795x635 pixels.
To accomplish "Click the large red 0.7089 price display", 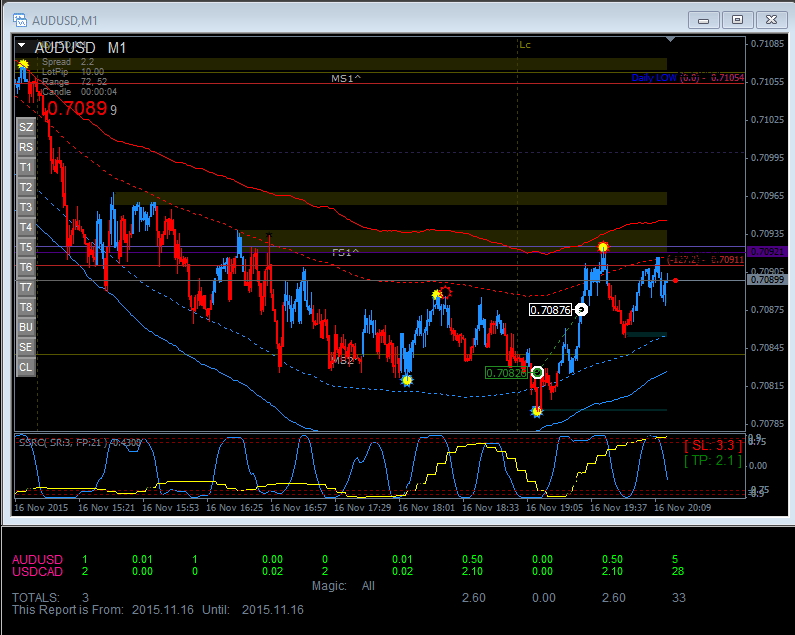I will point(77,108).
